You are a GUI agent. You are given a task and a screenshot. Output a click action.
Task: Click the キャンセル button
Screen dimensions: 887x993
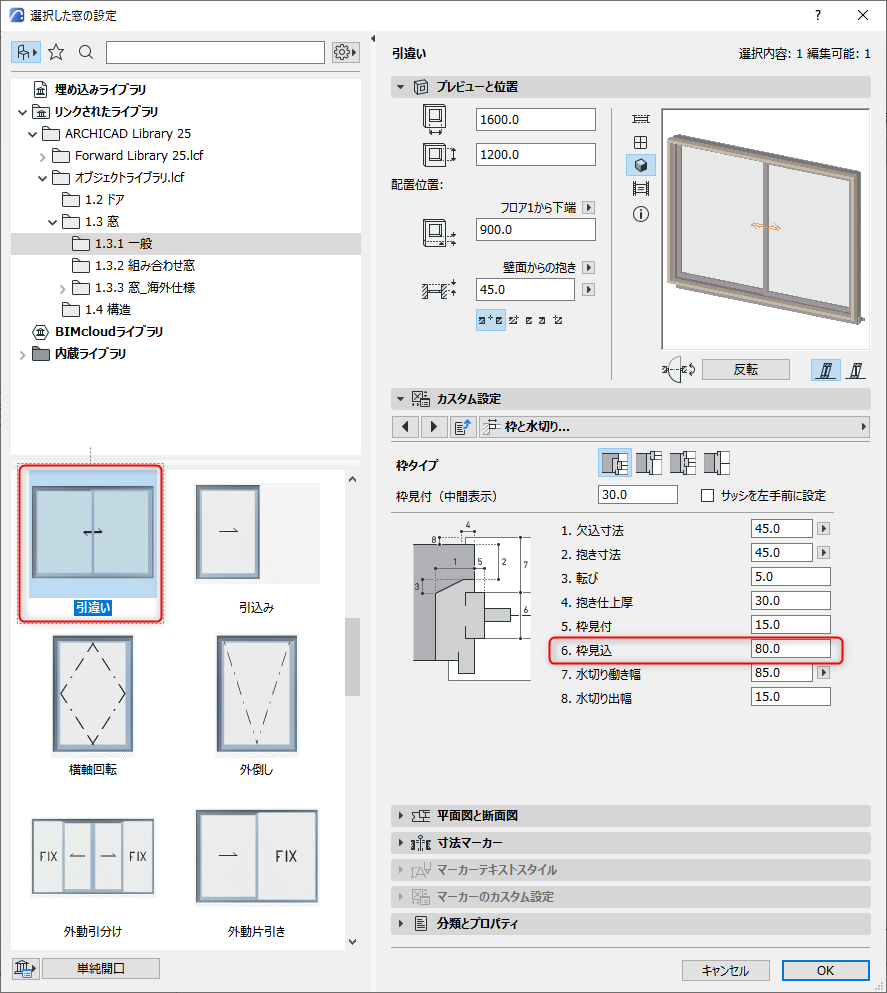click(726, 971)
